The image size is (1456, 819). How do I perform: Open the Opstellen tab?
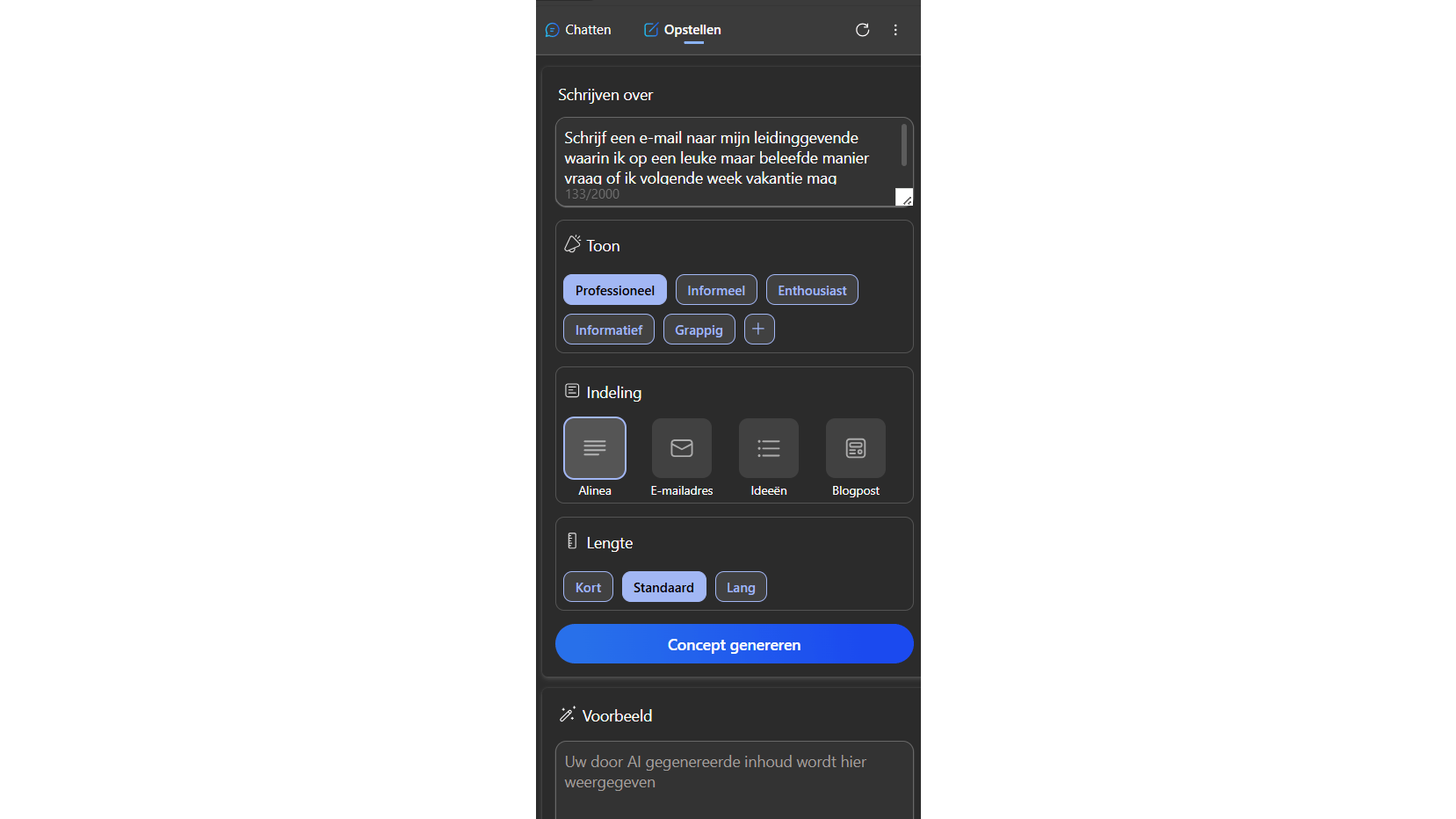(x=683, y=30)
